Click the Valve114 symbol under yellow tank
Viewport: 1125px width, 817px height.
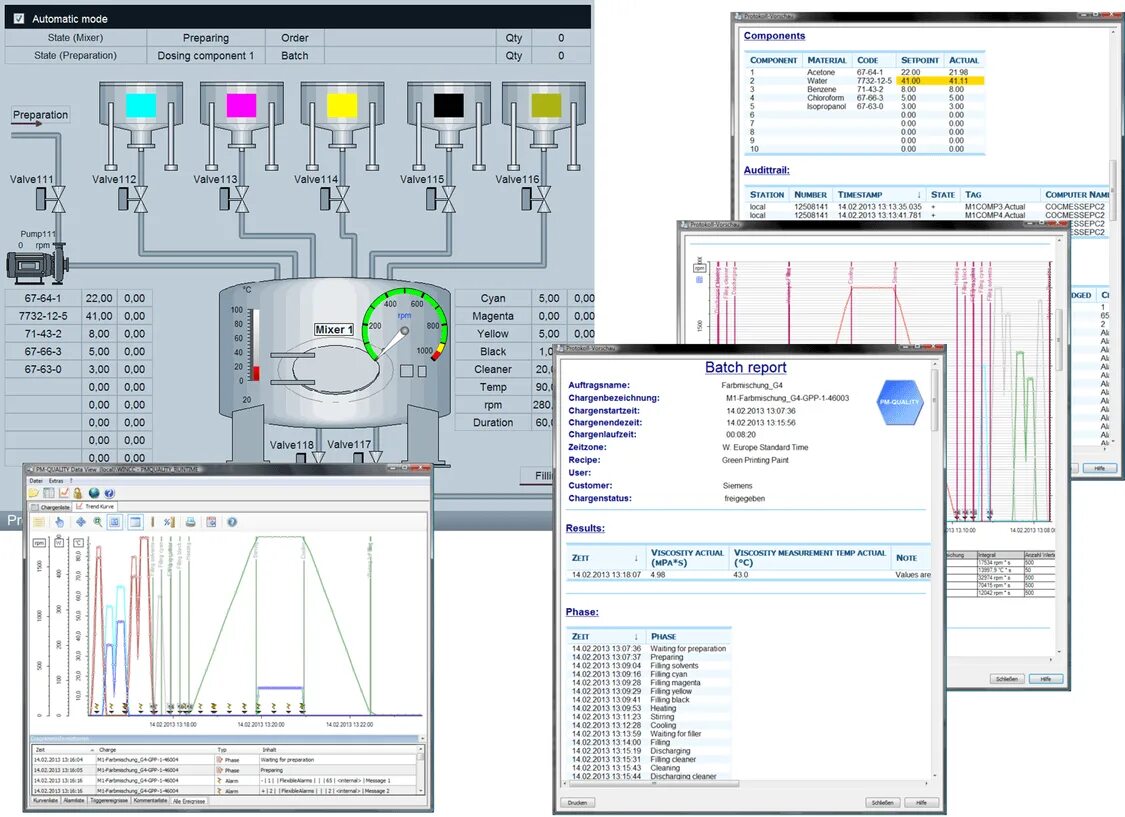point(335,199)
